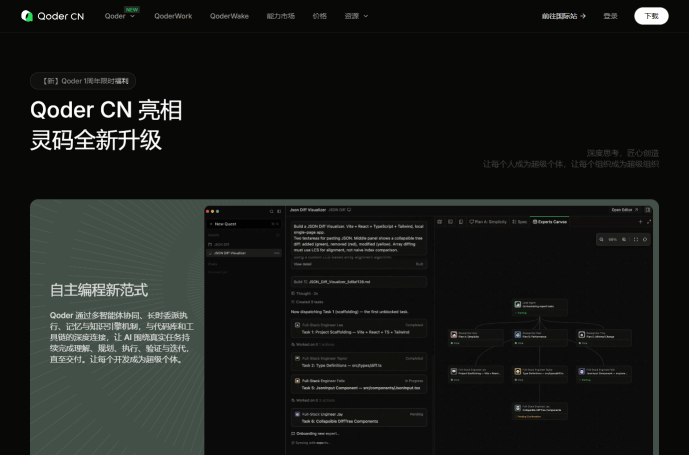689x455 pixels.
Task: Select the JSON Diff Visualizer quest row
Action: coord(244,253)
